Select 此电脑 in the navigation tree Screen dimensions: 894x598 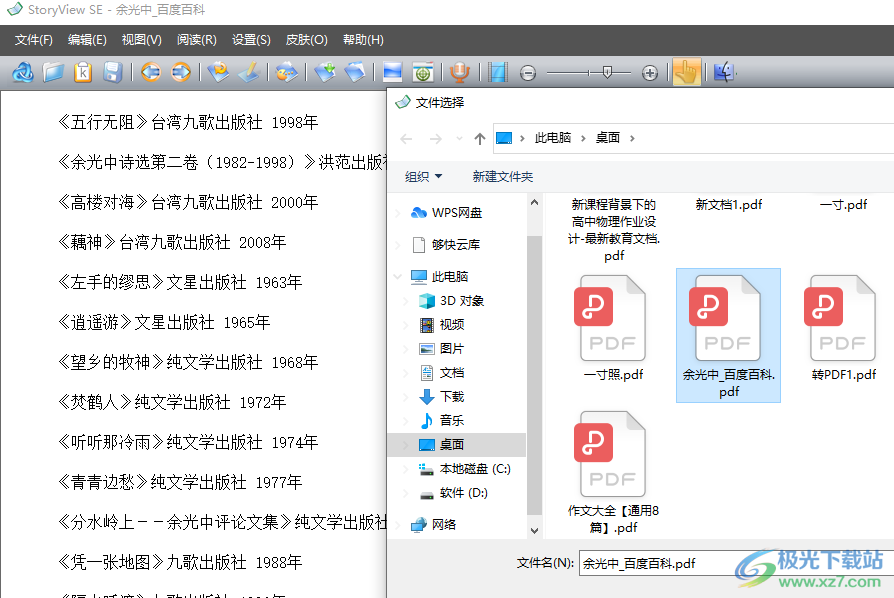pyautogui.click(x=449, y=276)
